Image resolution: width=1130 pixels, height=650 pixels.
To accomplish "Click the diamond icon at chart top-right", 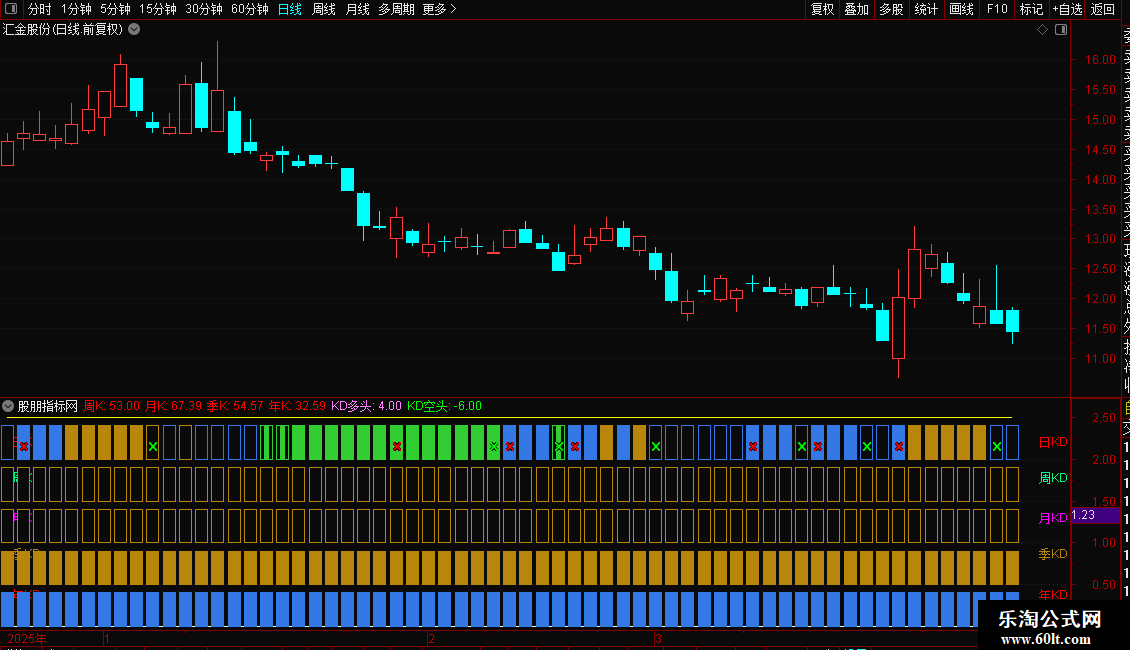I will tap(1042, 30).
